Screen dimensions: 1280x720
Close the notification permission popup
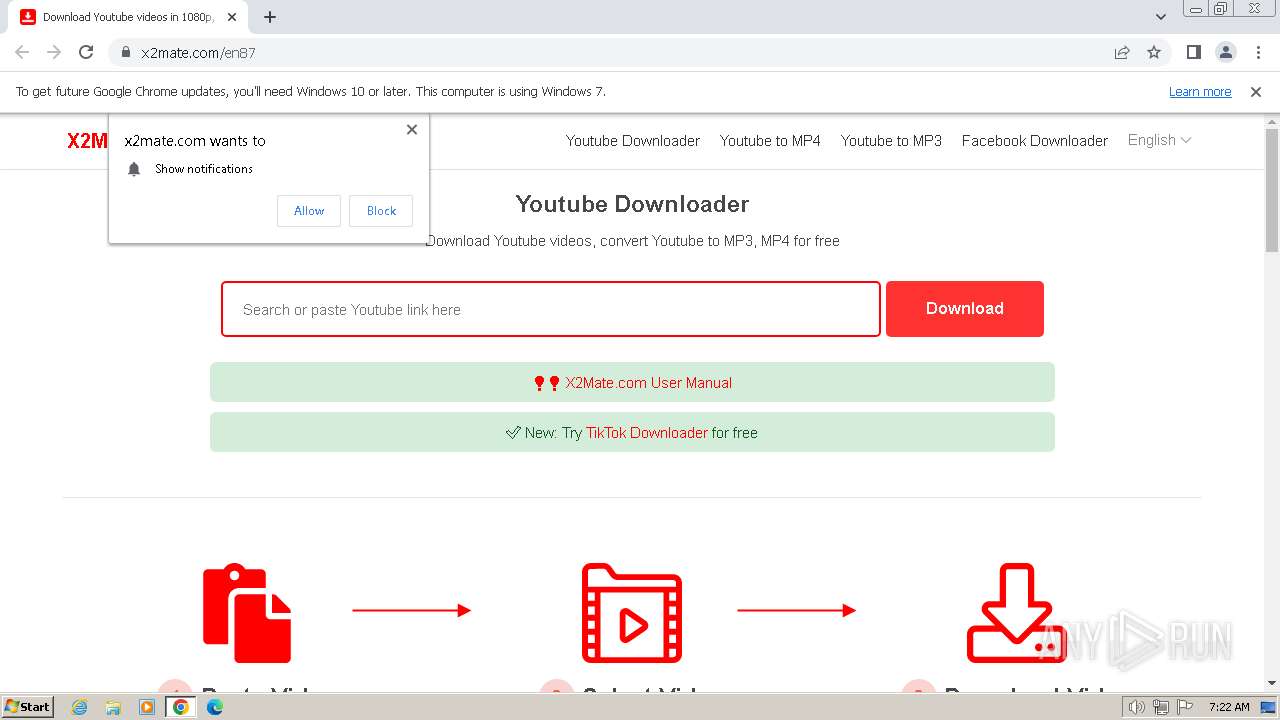tap(412, 129)
